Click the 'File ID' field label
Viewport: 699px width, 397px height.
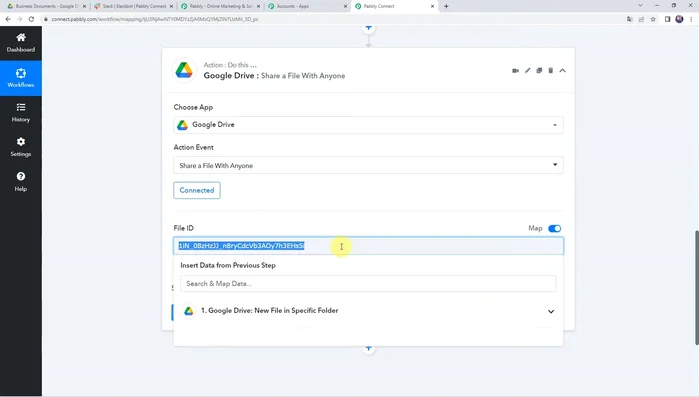point(184,228)
